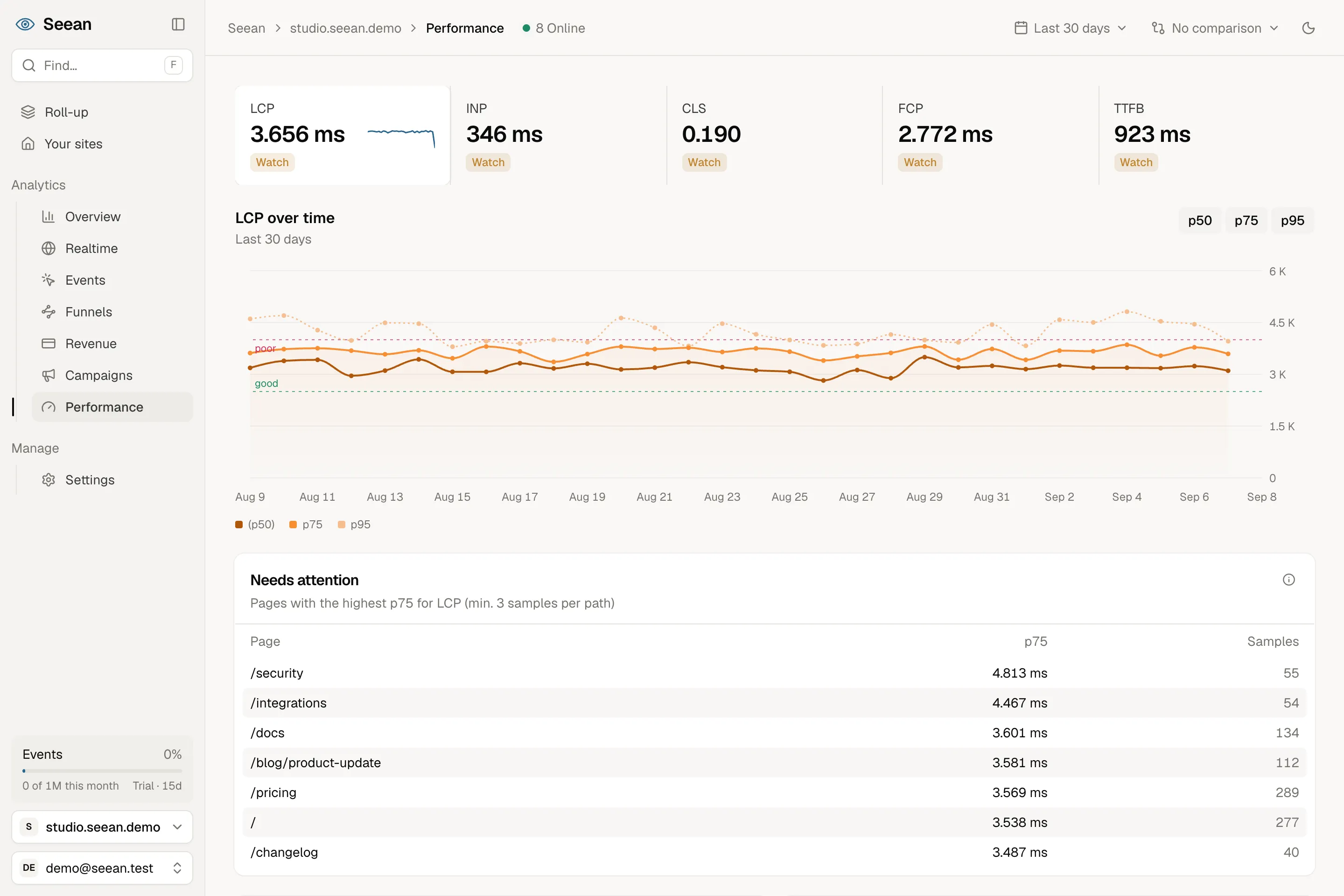The image size is (1344, 896).
Task: Select the FCP metric card
Action: pos(990,135)
